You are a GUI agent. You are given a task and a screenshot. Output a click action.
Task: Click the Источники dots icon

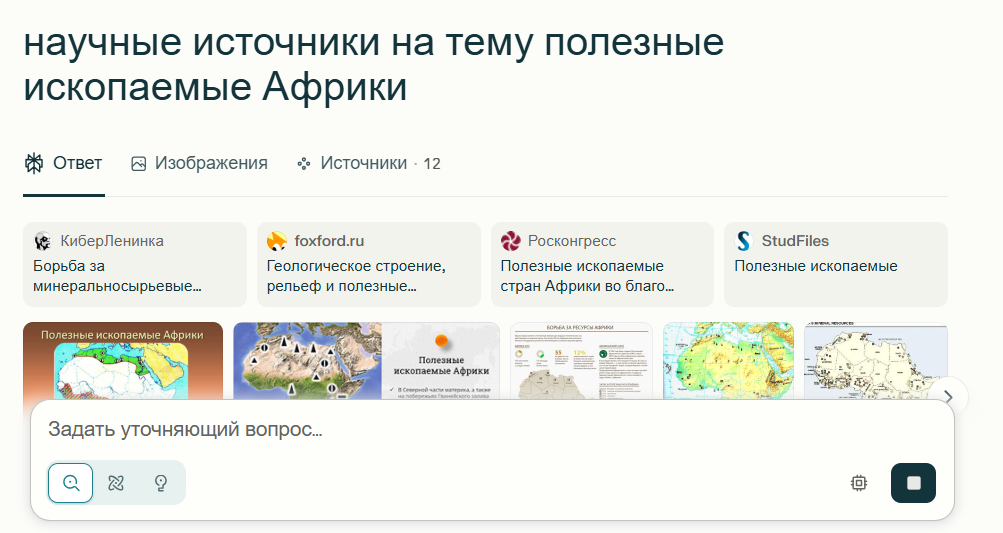tap(304, 164)
